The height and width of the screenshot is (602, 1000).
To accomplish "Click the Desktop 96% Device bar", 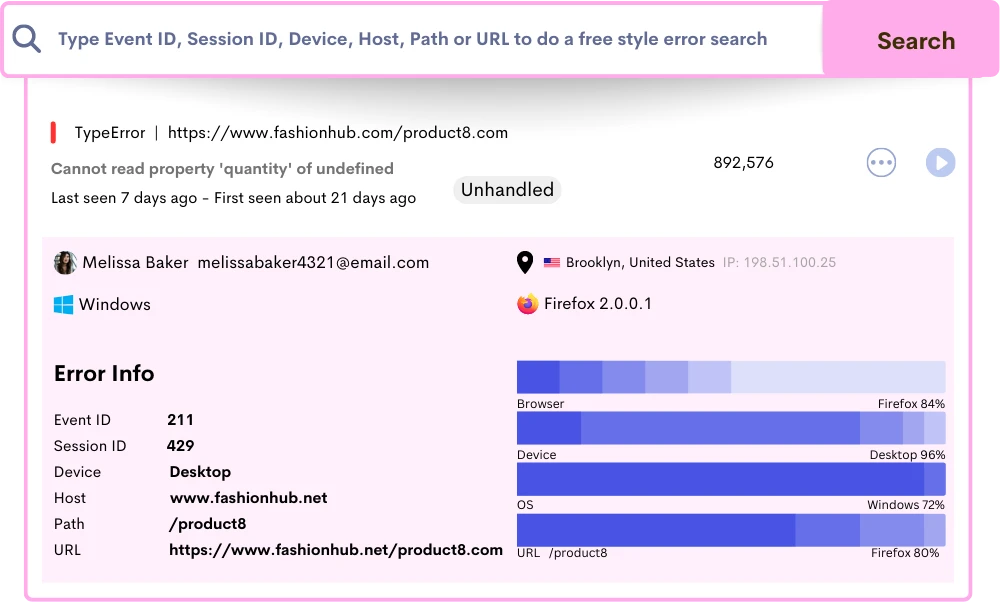I will 730,428.
